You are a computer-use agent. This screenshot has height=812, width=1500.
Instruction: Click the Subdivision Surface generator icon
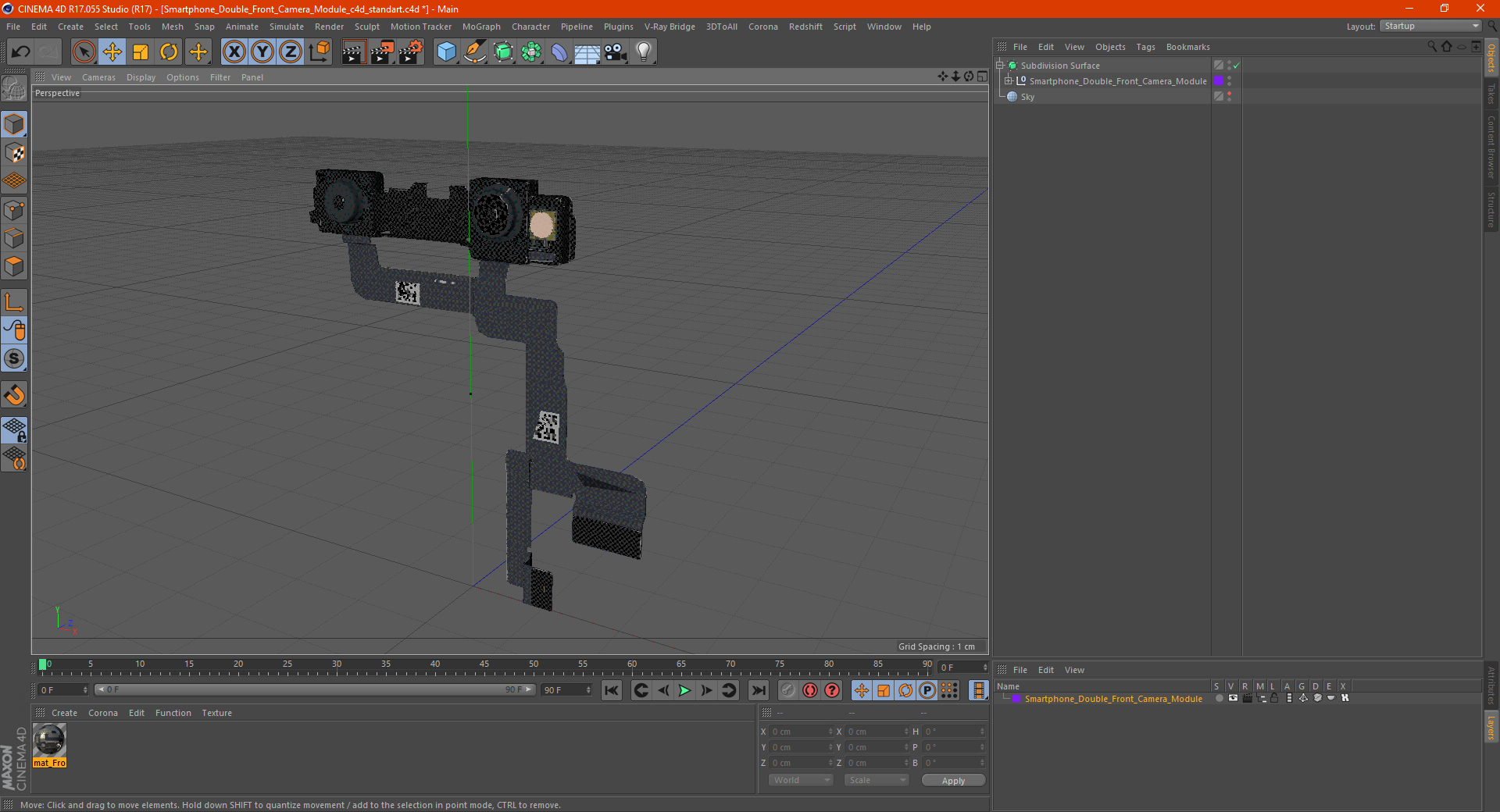(503, 52)
